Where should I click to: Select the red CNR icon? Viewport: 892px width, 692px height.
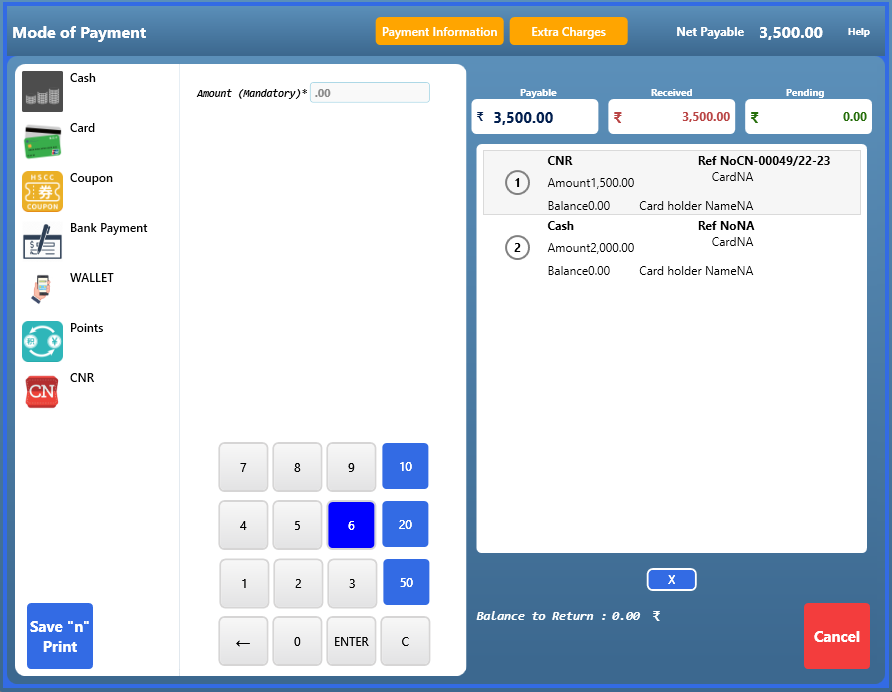[42, 392]
